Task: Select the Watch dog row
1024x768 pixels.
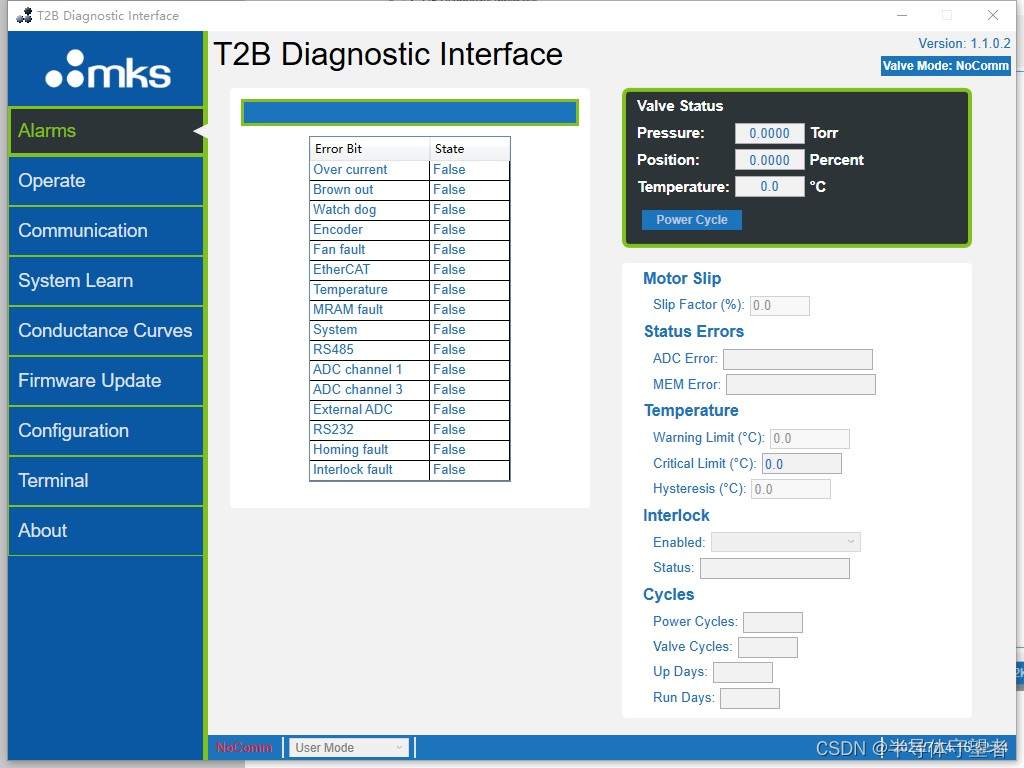Action: coord(409,210)
